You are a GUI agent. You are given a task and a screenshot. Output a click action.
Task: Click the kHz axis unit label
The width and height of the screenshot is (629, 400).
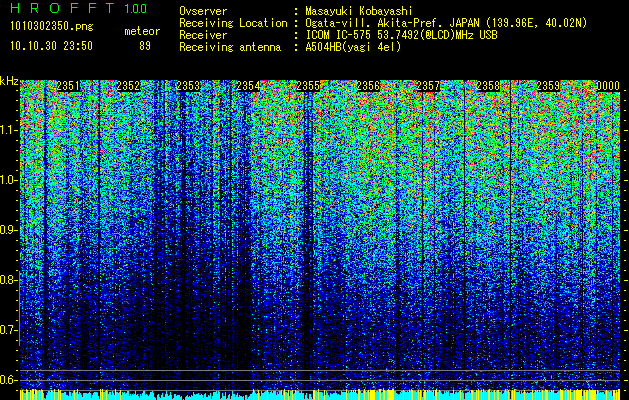pos(9,81)
